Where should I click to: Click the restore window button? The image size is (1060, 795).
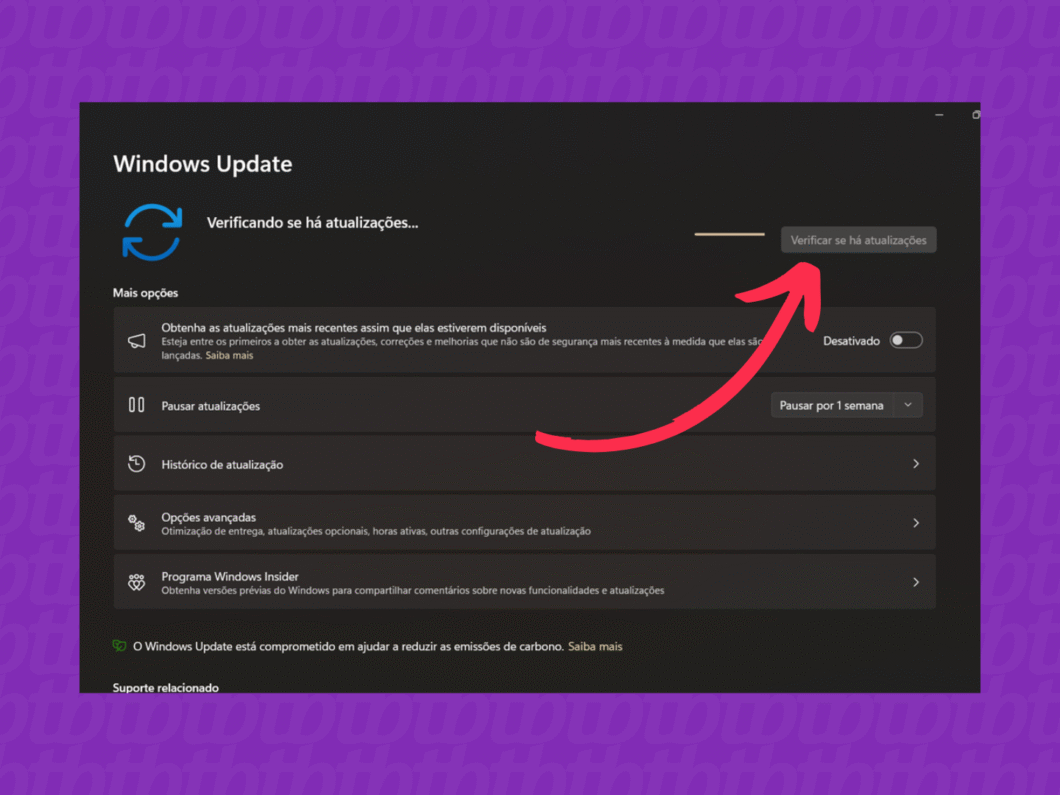point(975,115)
